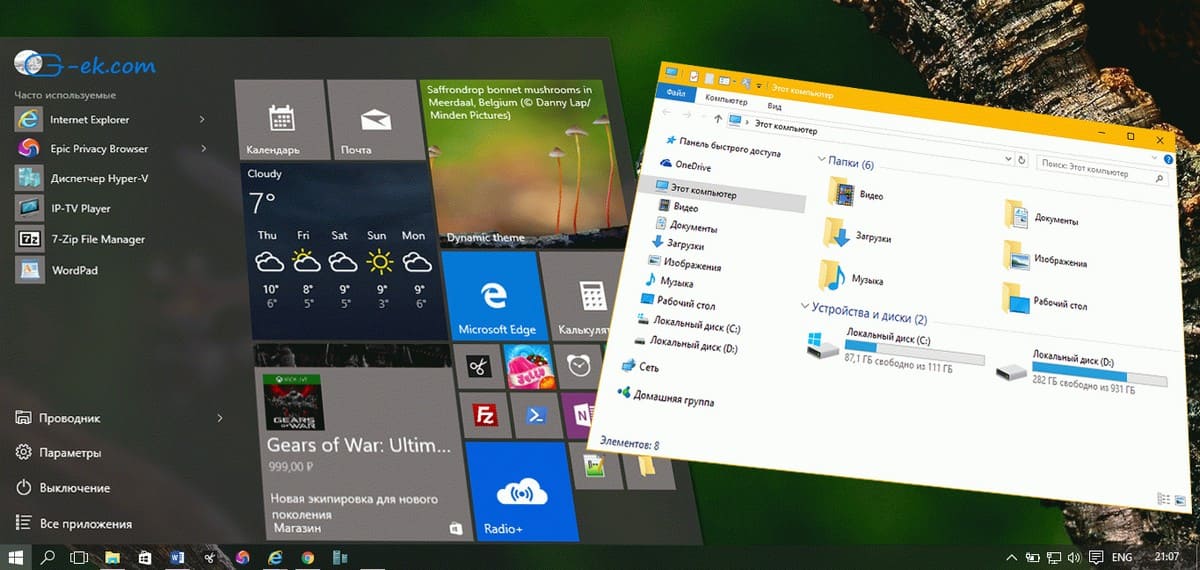1200x570 pixels.
Task: Open the PowerShell tile
Action: [536, 415]
